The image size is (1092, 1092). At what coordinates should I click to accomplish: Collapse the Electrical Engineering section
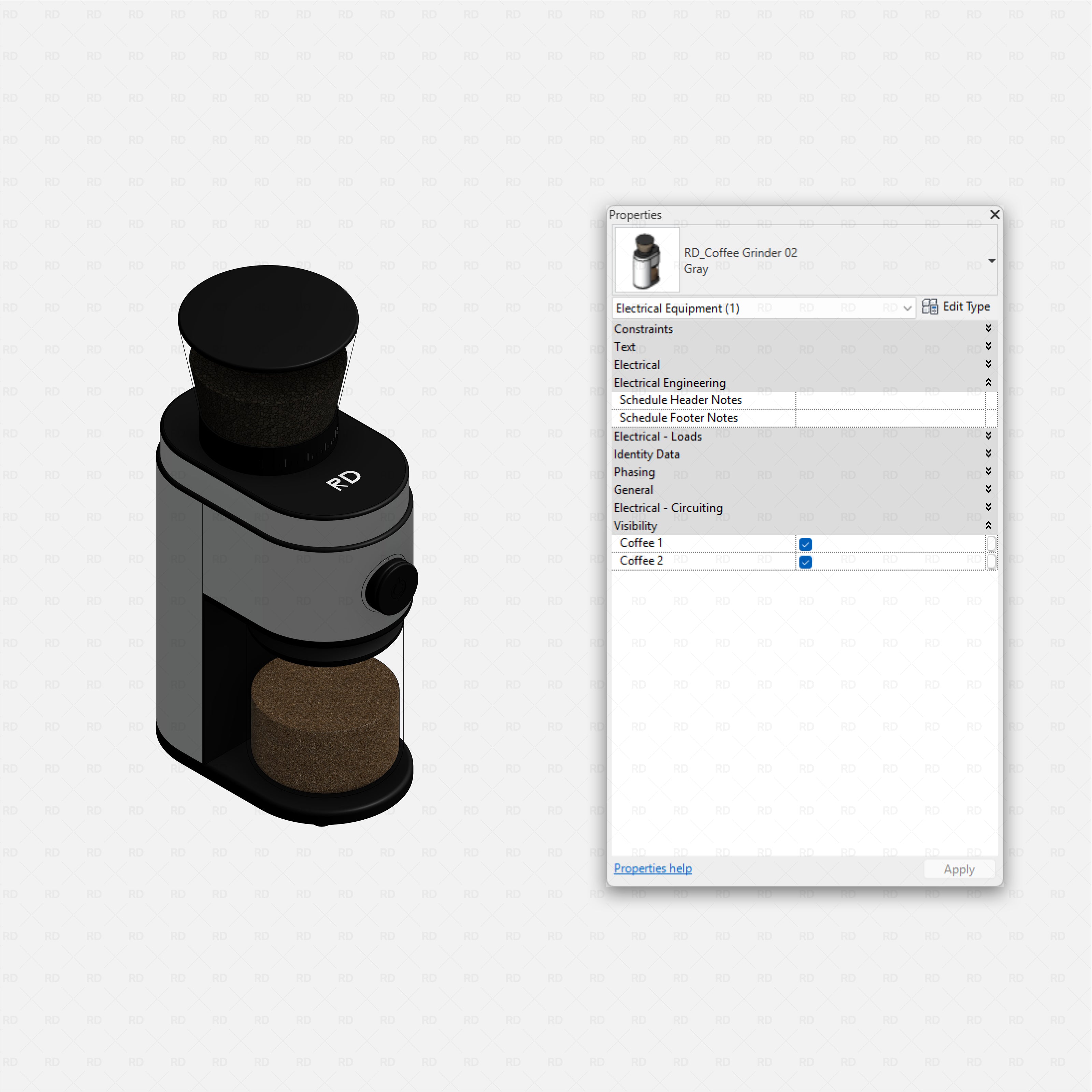click(989, 383)
